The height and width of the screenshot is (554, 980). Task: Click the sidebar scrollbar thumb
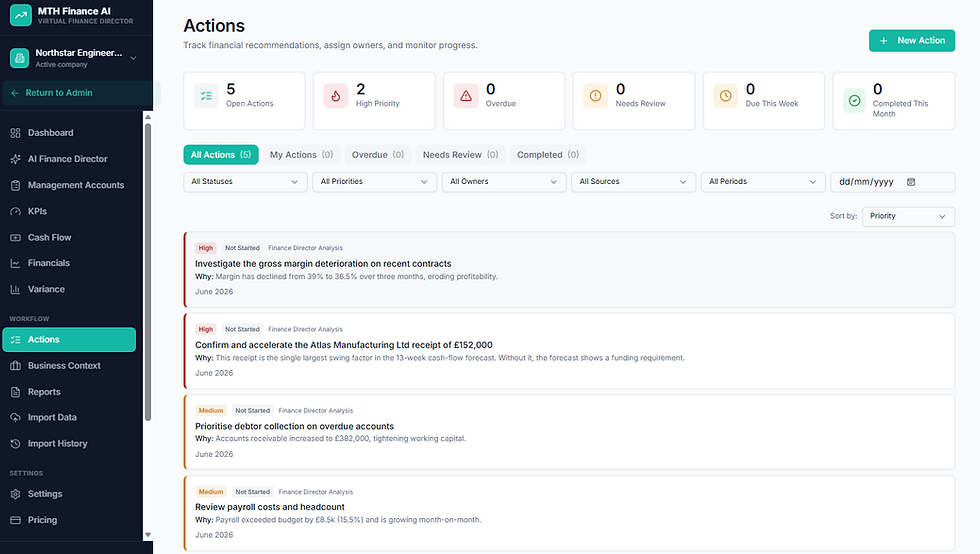148,272
